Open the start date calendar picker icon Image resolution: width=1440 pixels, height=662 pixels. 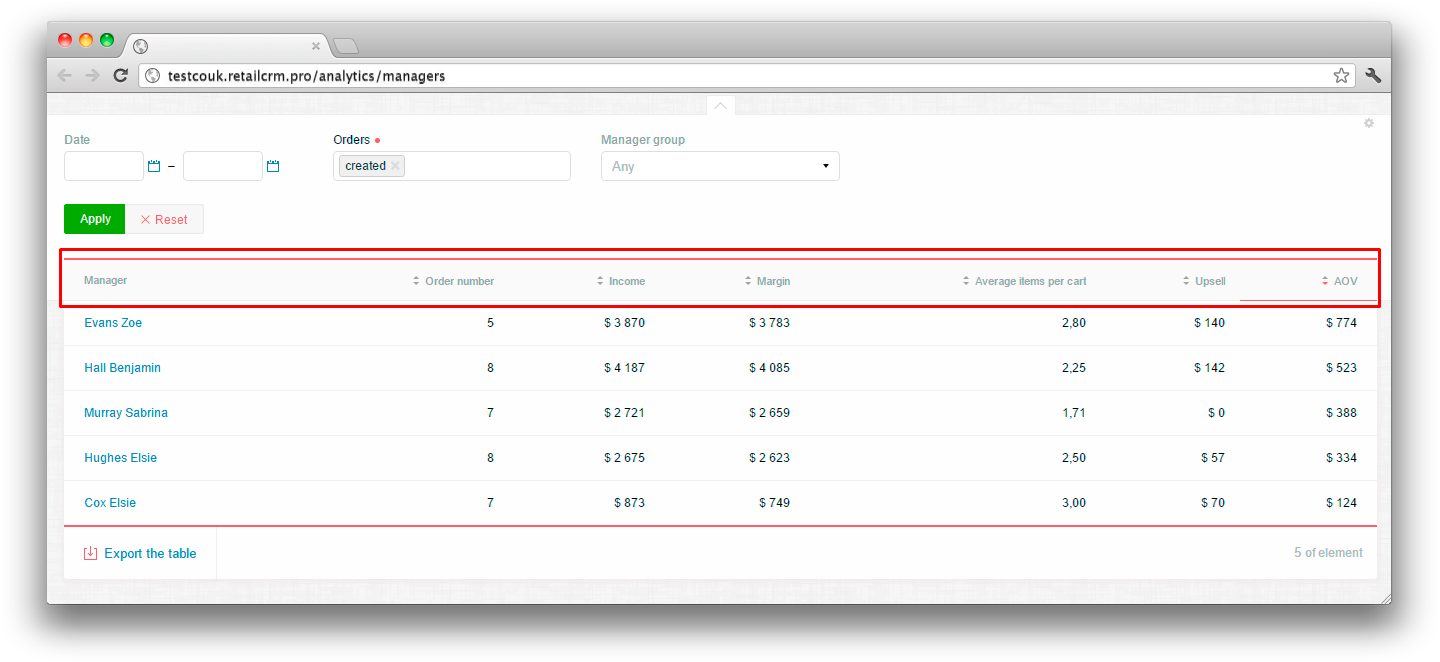pos(154,166)
